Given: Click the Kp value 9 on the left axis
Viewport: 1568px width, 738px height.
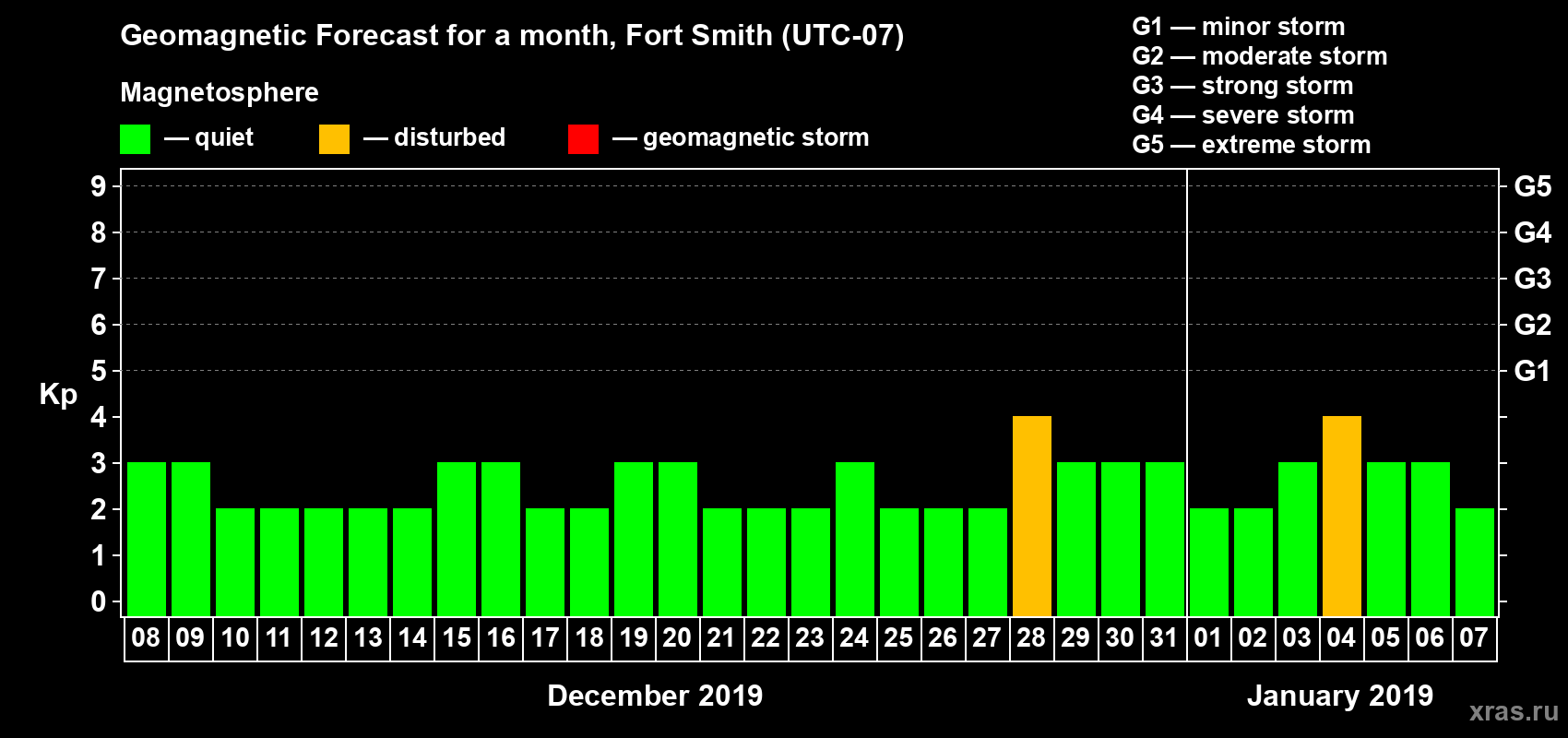Looking at the screenshot, I should click(x=99, y=186).
